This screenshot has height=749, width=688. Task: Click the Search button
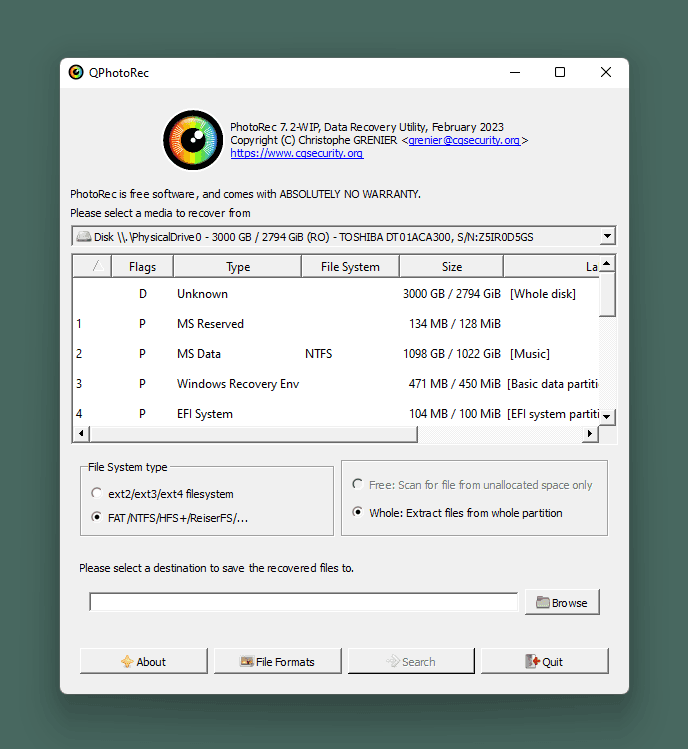tap(411, 661)
